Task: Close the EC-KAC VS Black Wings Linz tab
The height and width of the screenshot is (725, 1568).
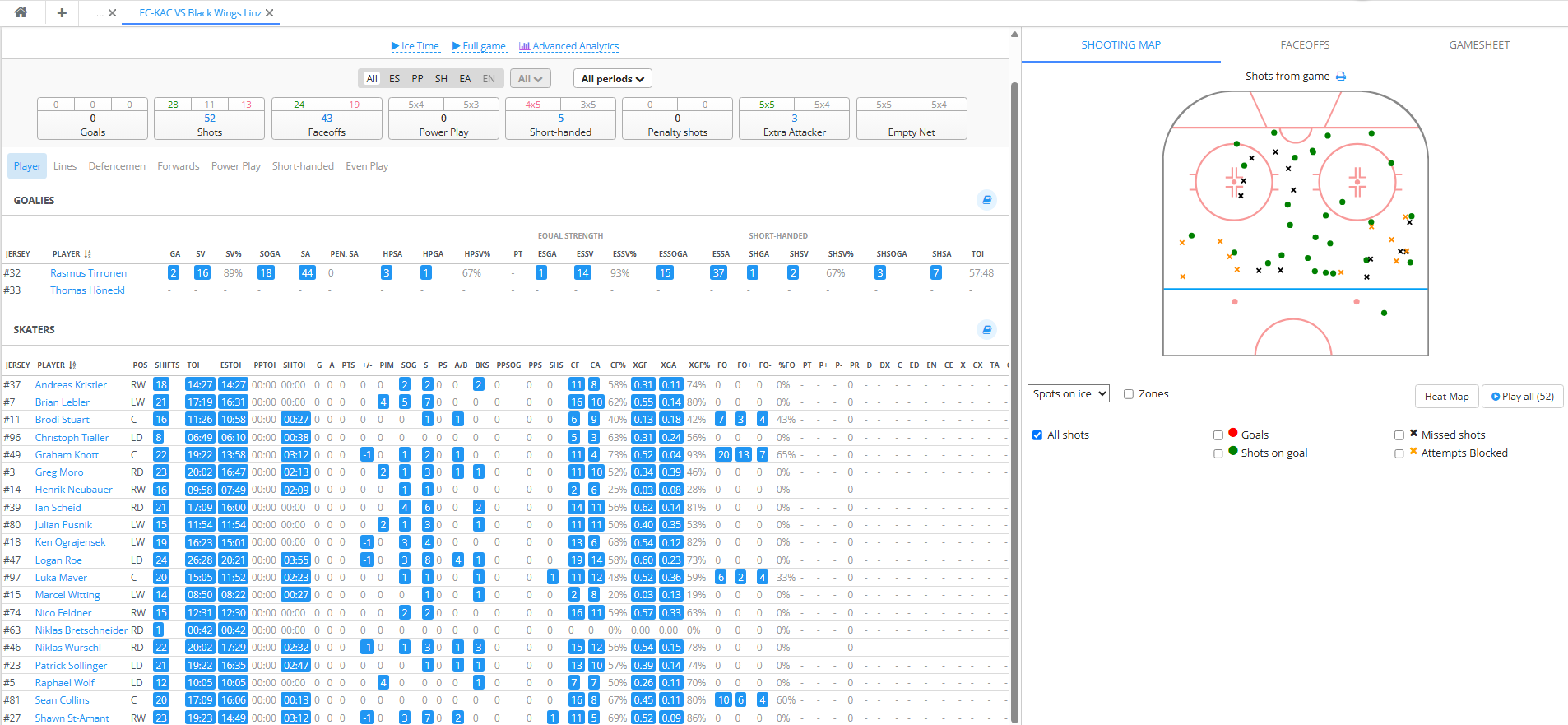Action: pyautogui.click(x=270, y=13)
